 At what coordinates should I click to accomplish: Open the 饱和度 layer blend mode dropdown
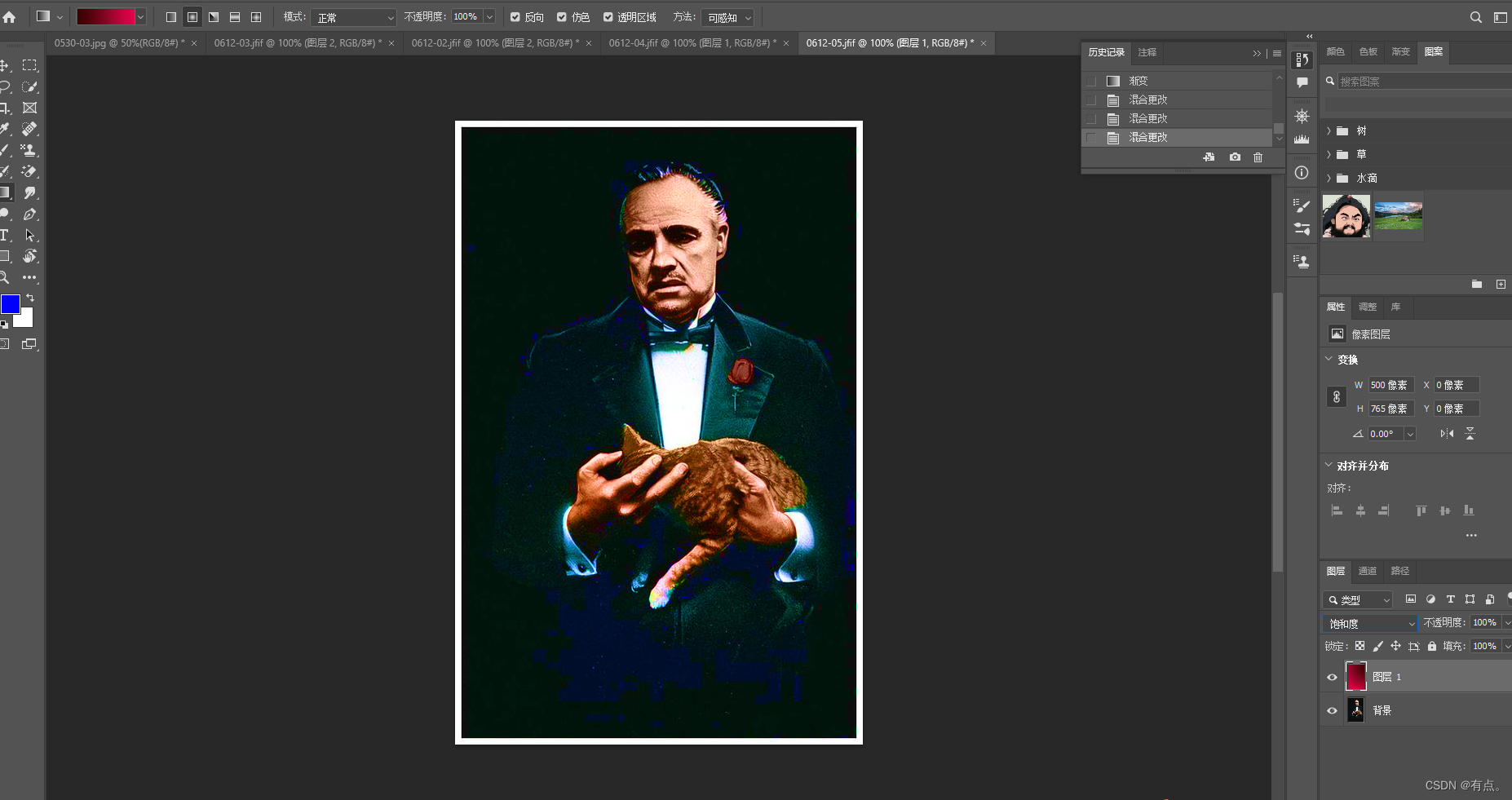click(1370, 623)
